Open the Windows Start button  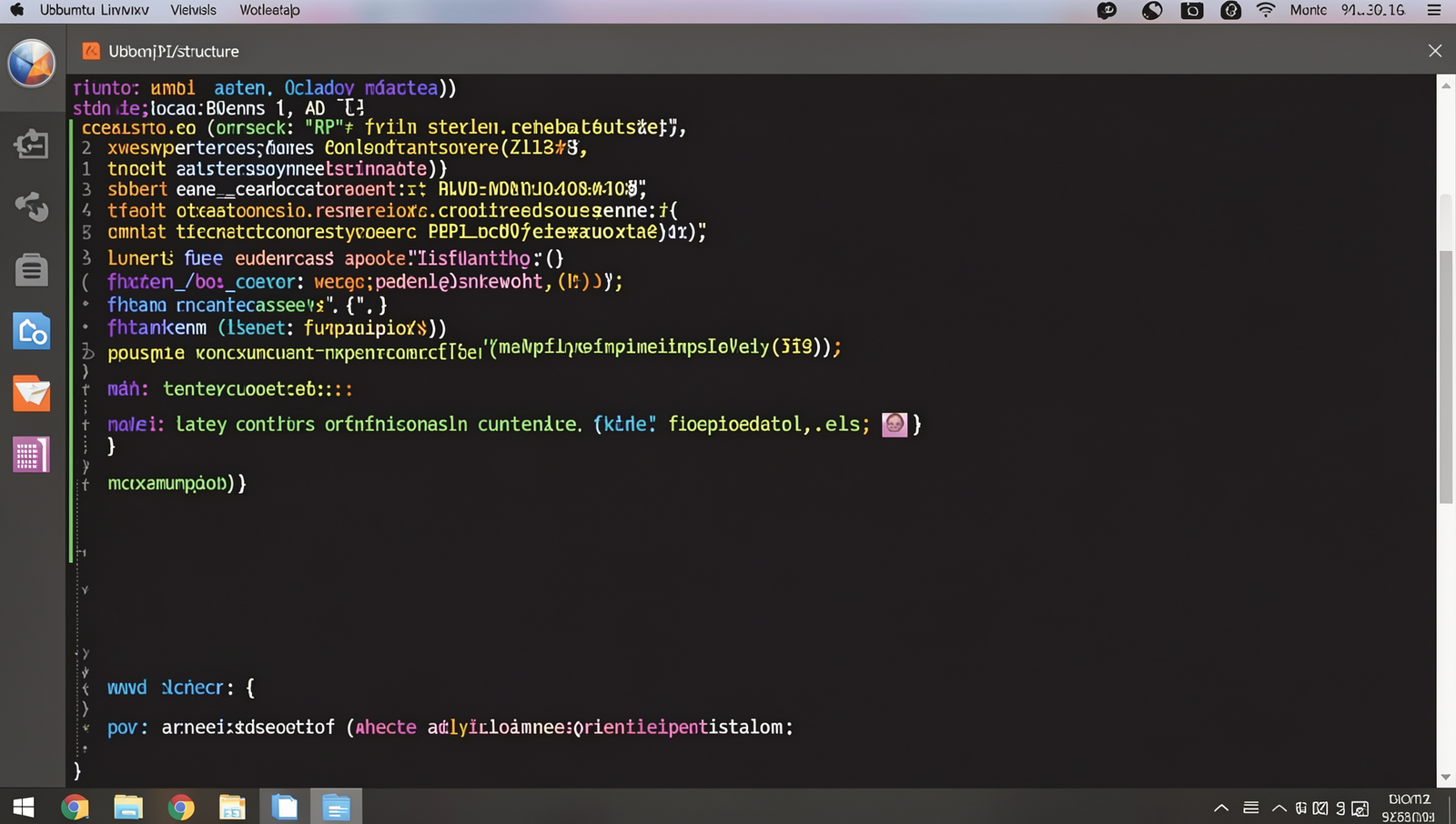click(x=24, y=807)
